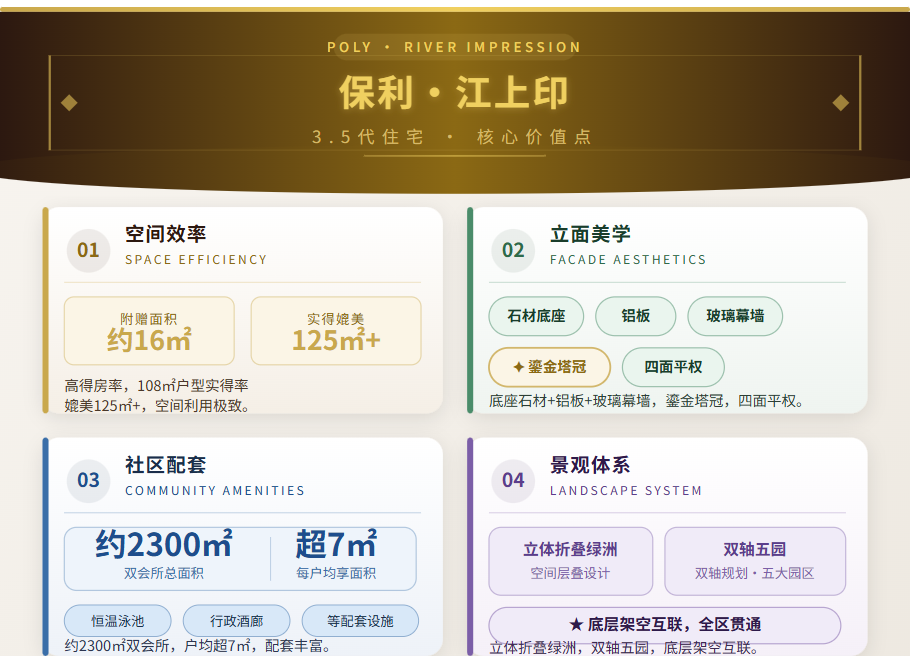Click the 约2300㎡ 双会所总面积 figure
The image size is (910, 656).
coord(164,554)
